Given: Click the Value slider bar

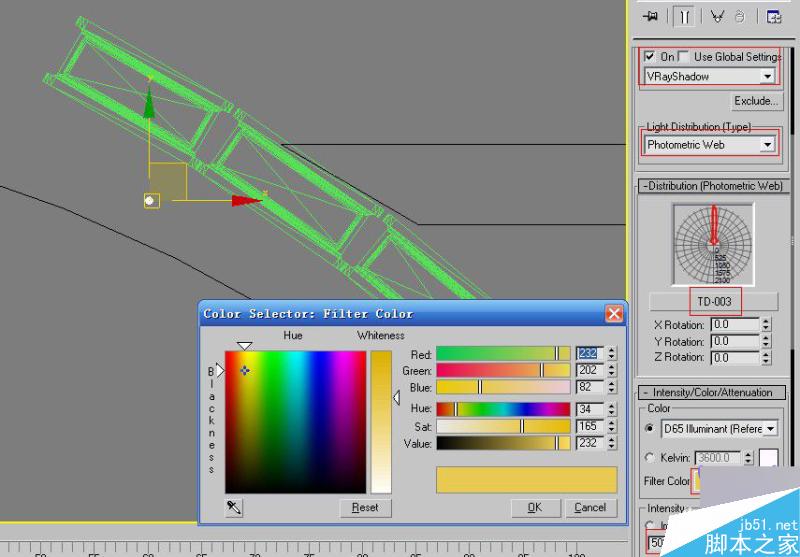Looking at the screenshot, I should [x=503, y=443].
